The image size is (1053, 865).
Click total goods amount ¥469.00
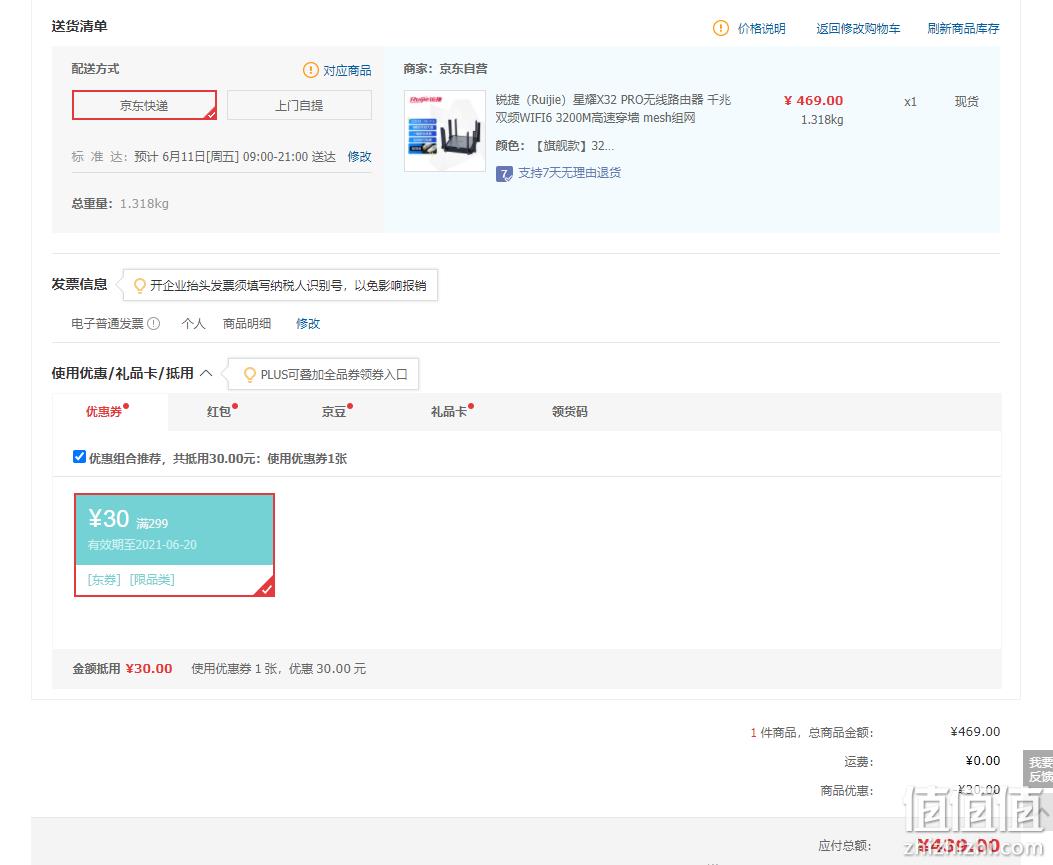tap(975, 731)
